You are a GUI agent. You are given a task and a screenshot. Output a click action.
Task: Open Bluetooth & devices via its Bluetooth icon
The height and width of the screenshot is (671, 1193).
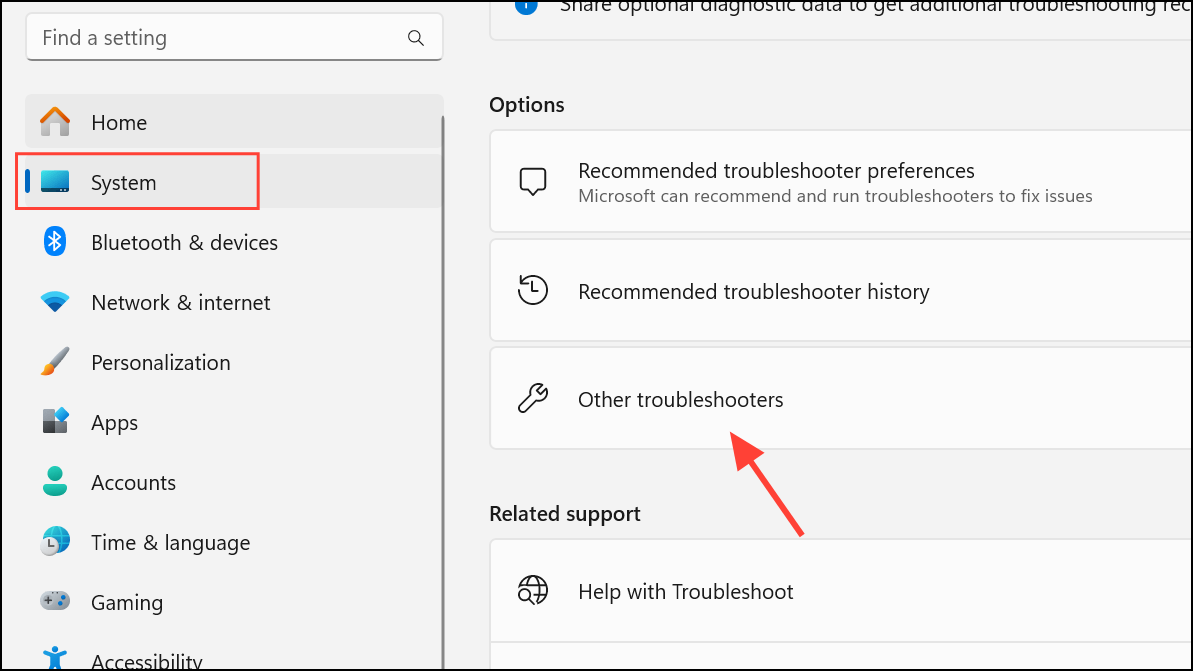click(56, 241)
